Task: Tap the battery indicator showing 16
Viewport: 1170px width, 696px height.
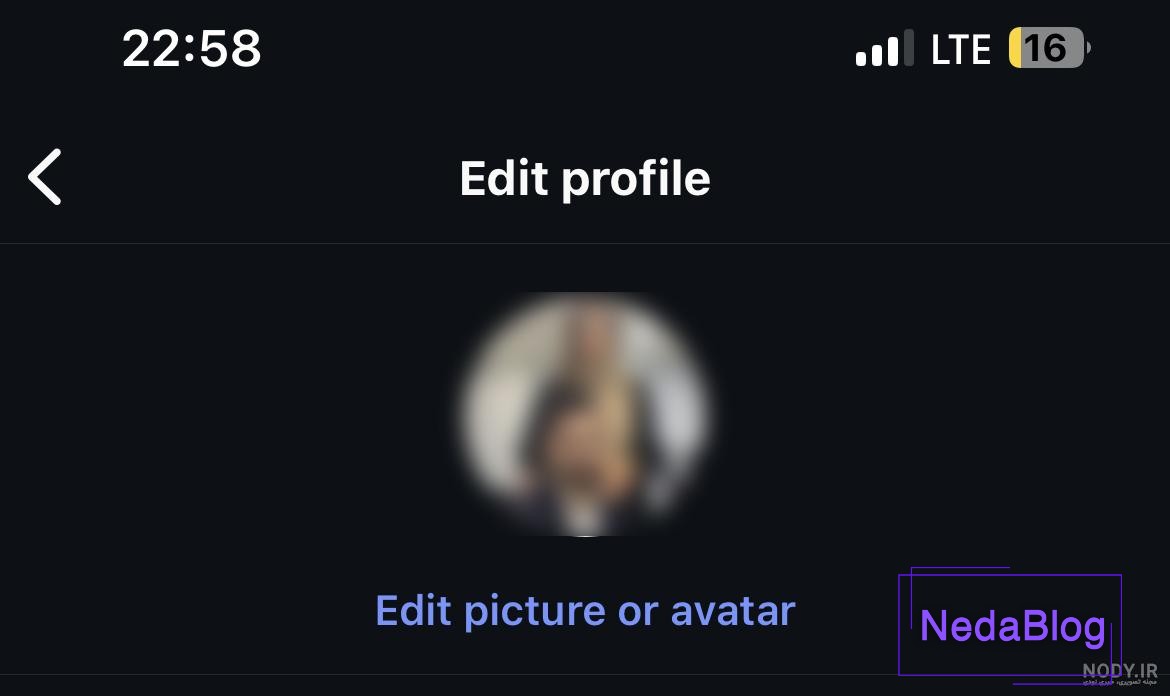Action: 1048,48
